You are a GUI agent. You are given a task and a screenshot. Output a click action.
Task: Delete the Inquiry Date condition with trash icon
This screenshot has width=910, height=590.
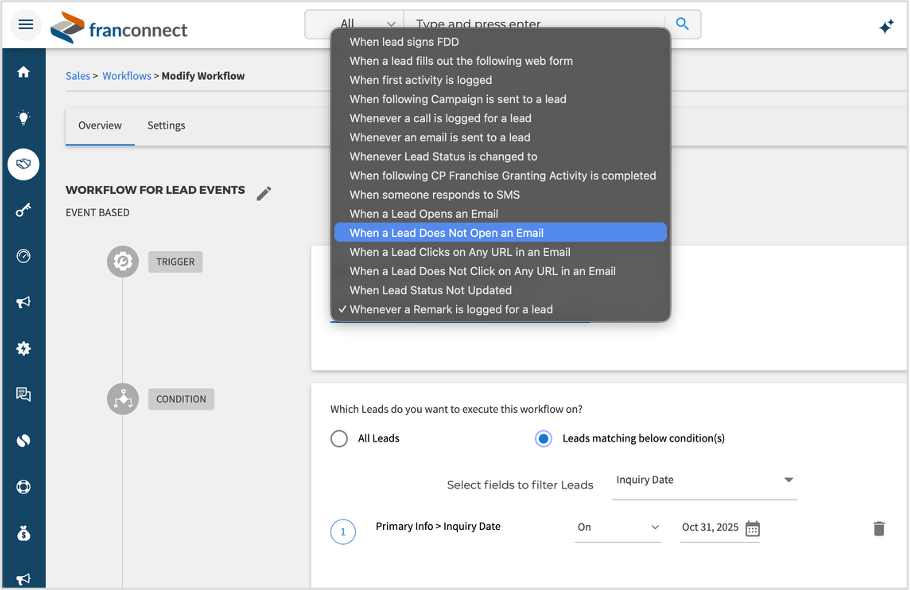(879, 528)
